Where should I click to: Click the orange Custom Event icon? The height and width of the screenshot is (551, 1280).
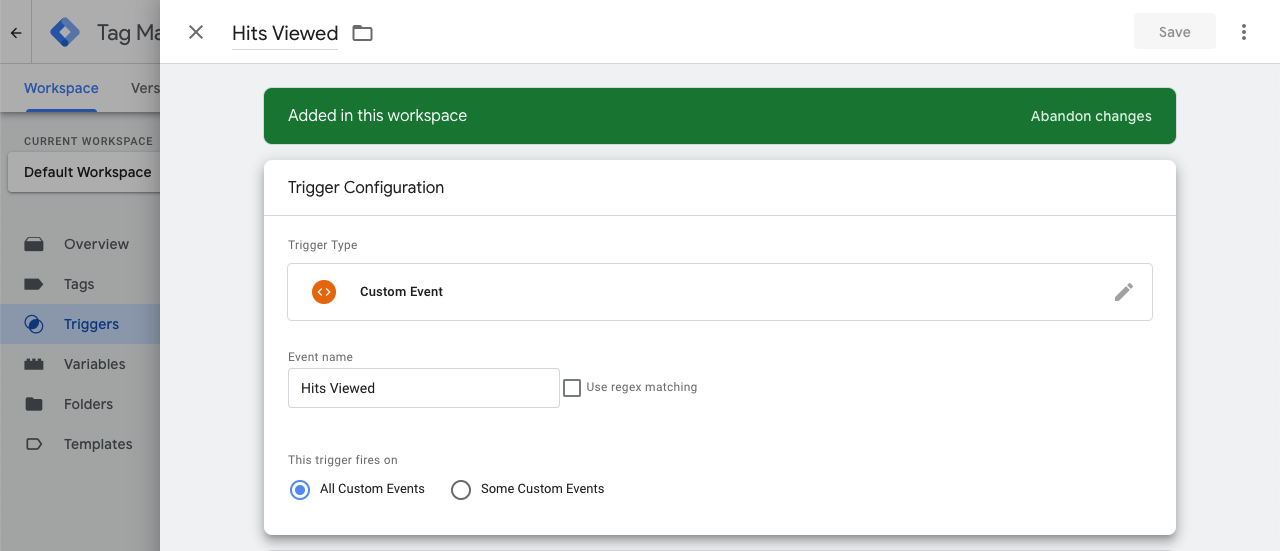[323, 292]
